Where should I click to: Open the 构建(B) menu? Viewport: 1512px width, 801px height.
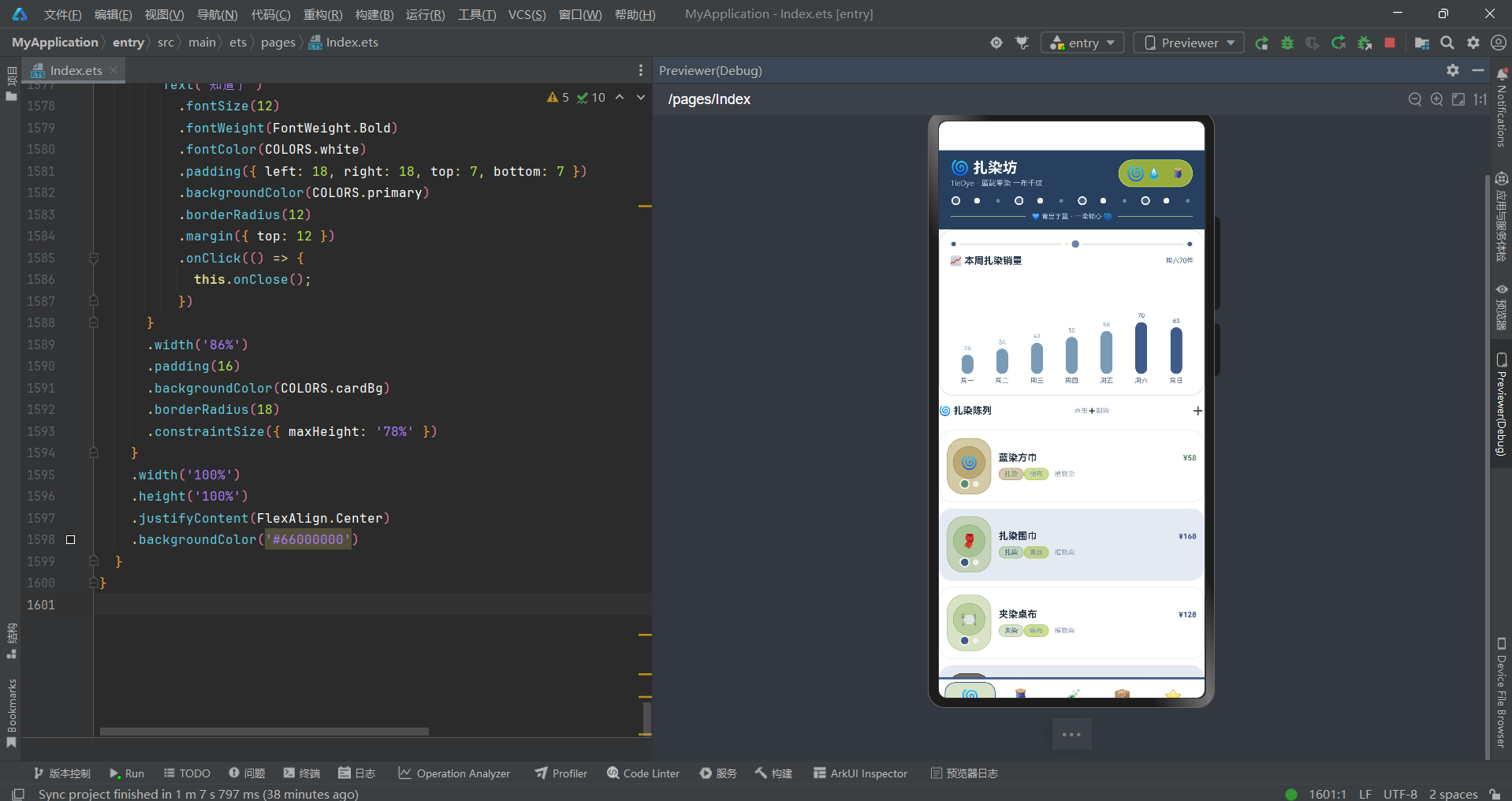tap(374, 14)
